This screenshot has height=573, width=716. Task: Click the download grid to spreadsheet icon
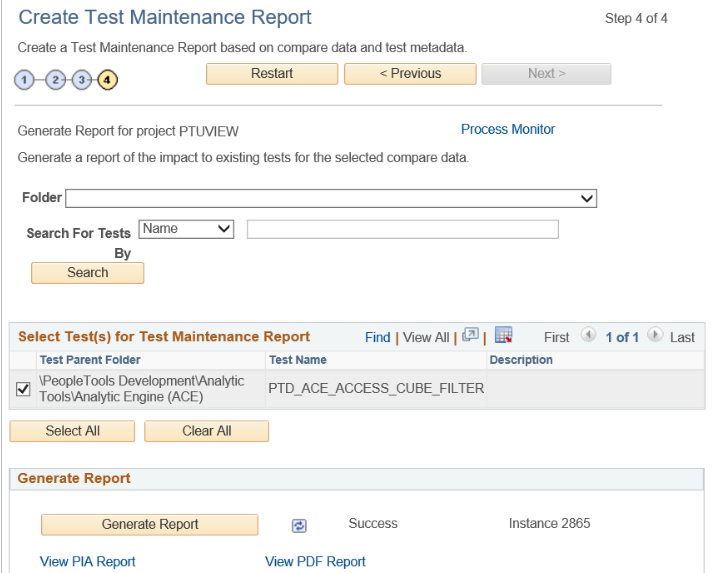504,336
